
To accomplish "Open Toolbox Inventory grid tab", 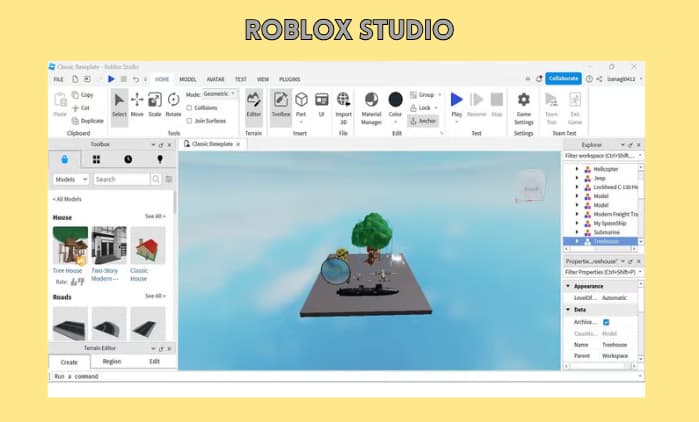I will coord(96,160).
